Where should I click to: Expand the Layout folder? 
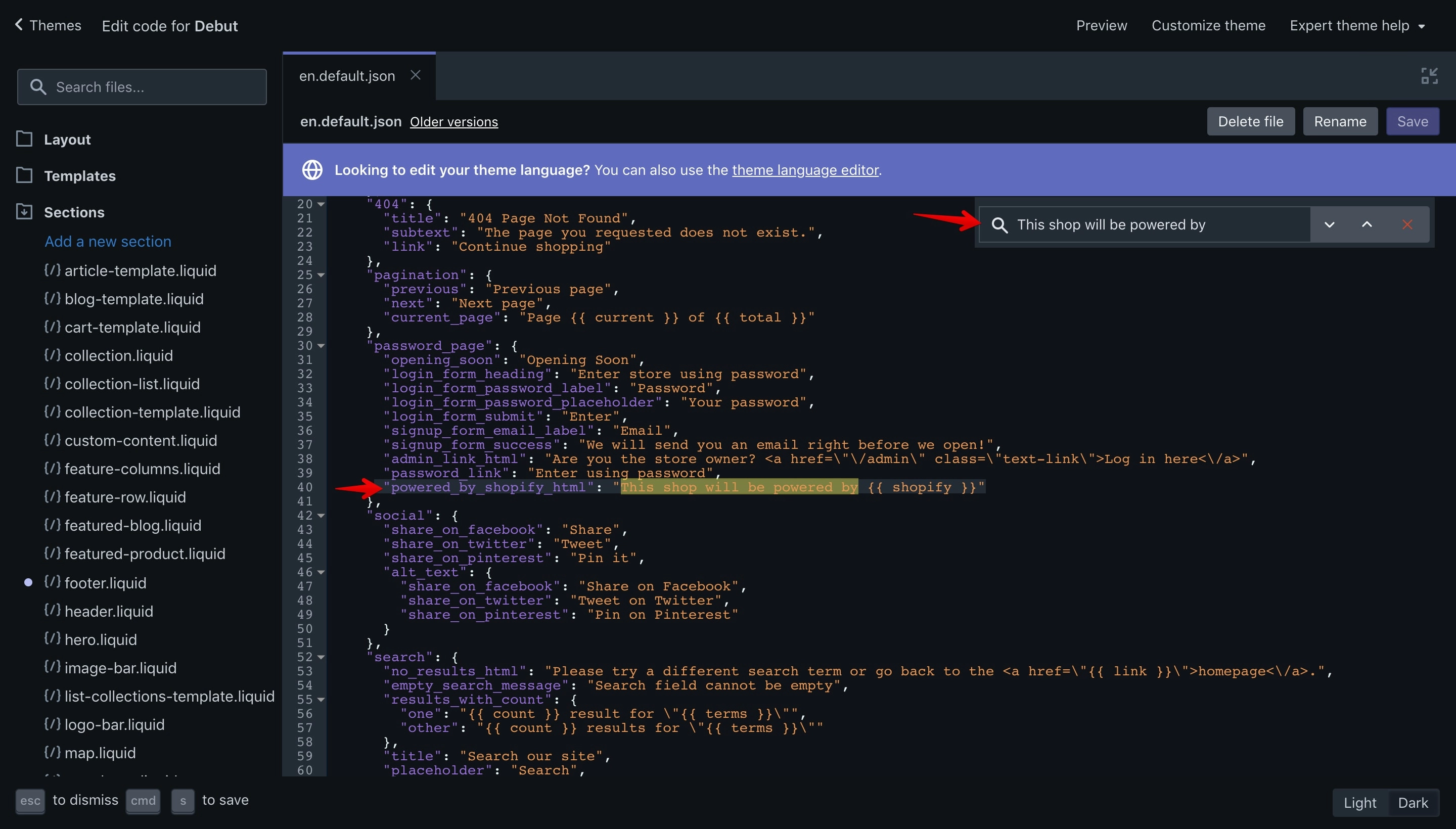tap(67, 140)
